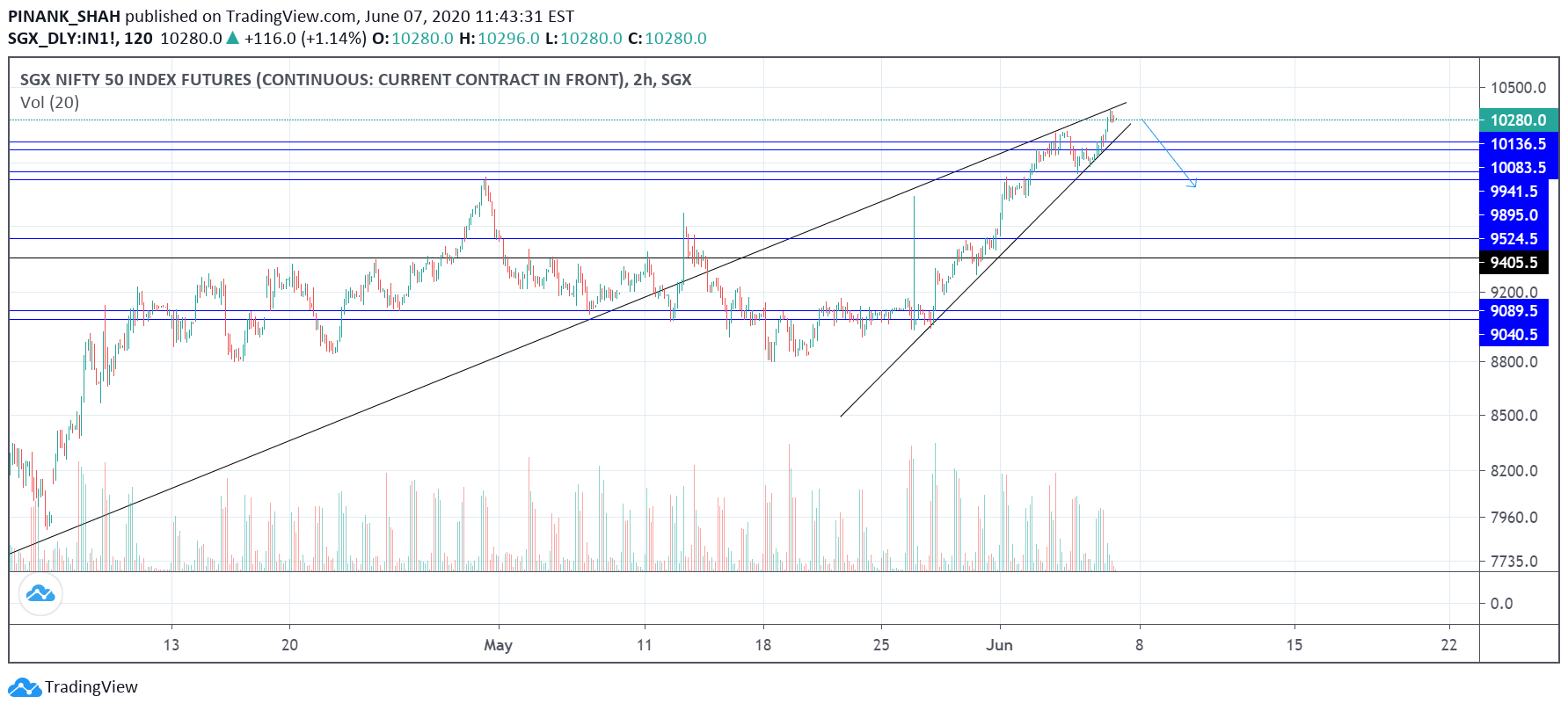Click the 10083.5 price level label
This screenshot has width=1568, height=711.
[x=1519, y=168]
